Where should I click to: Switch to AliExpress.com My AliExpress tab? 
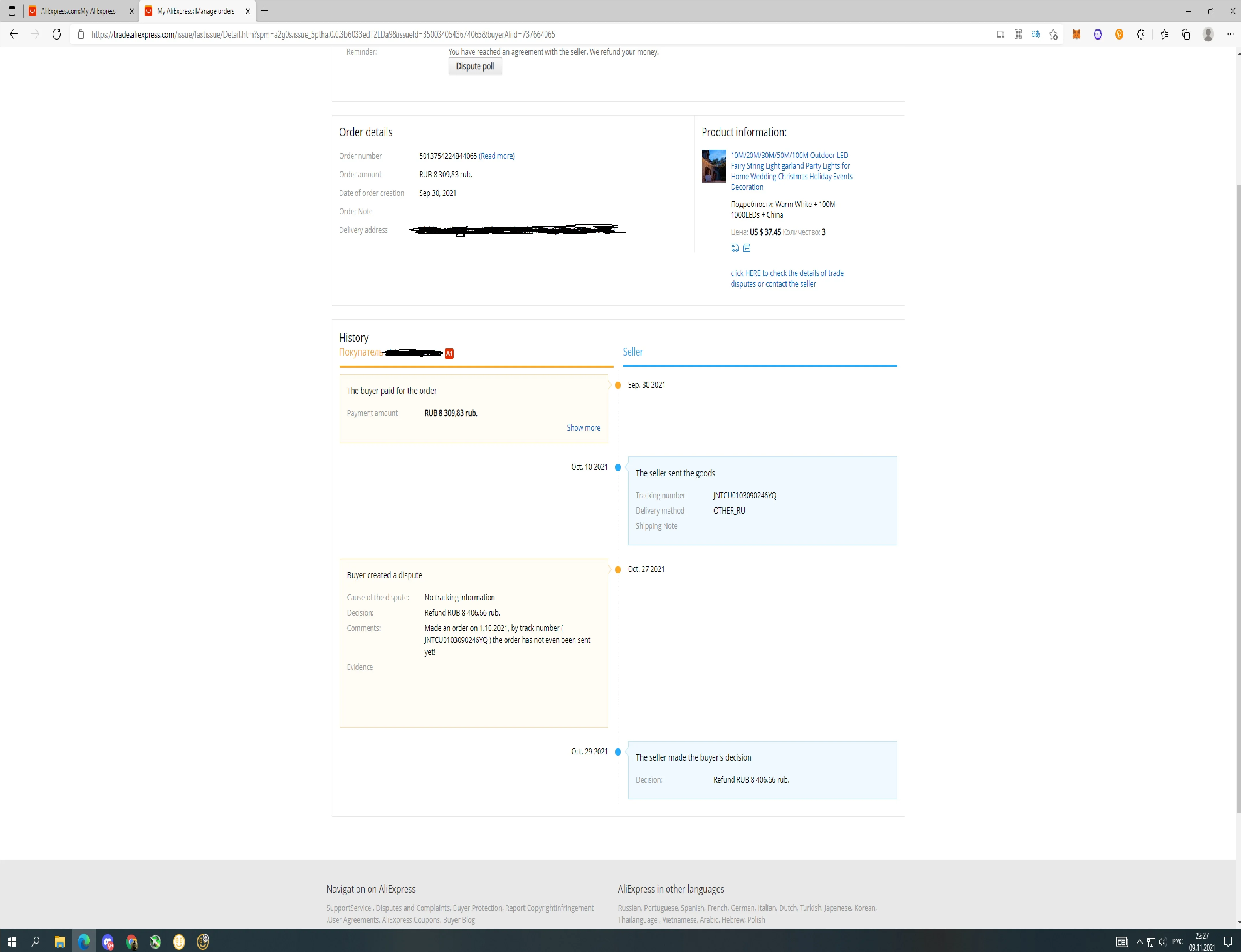coord(78,11)
